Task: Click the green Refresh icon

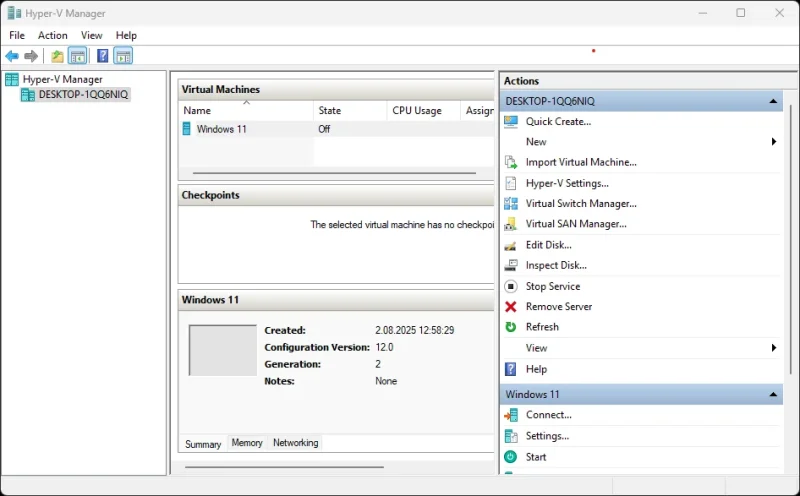Action: pyautogui.click(x=511, y=327)
